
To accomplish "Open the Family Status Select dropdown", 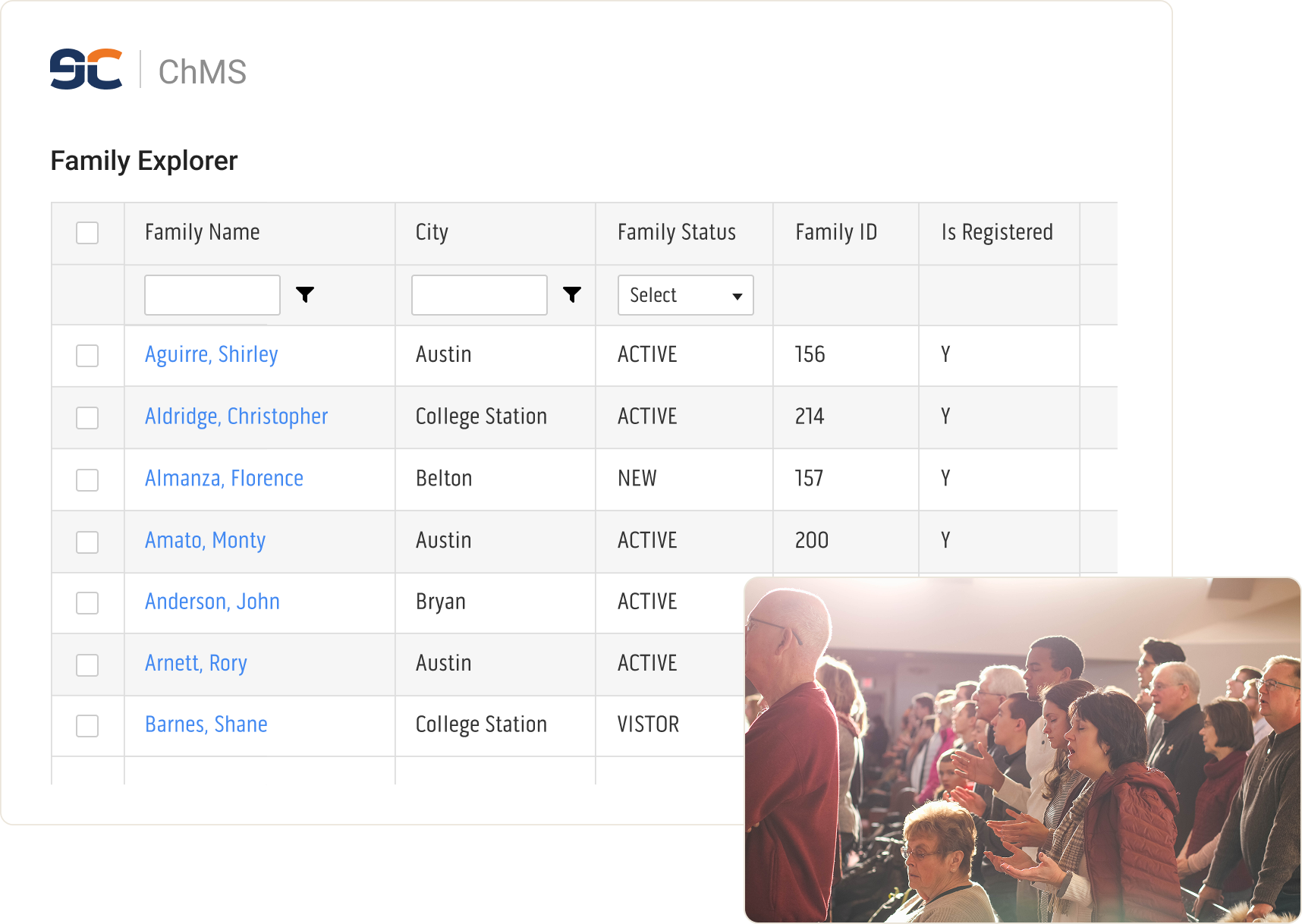I will tap(685, 295).
